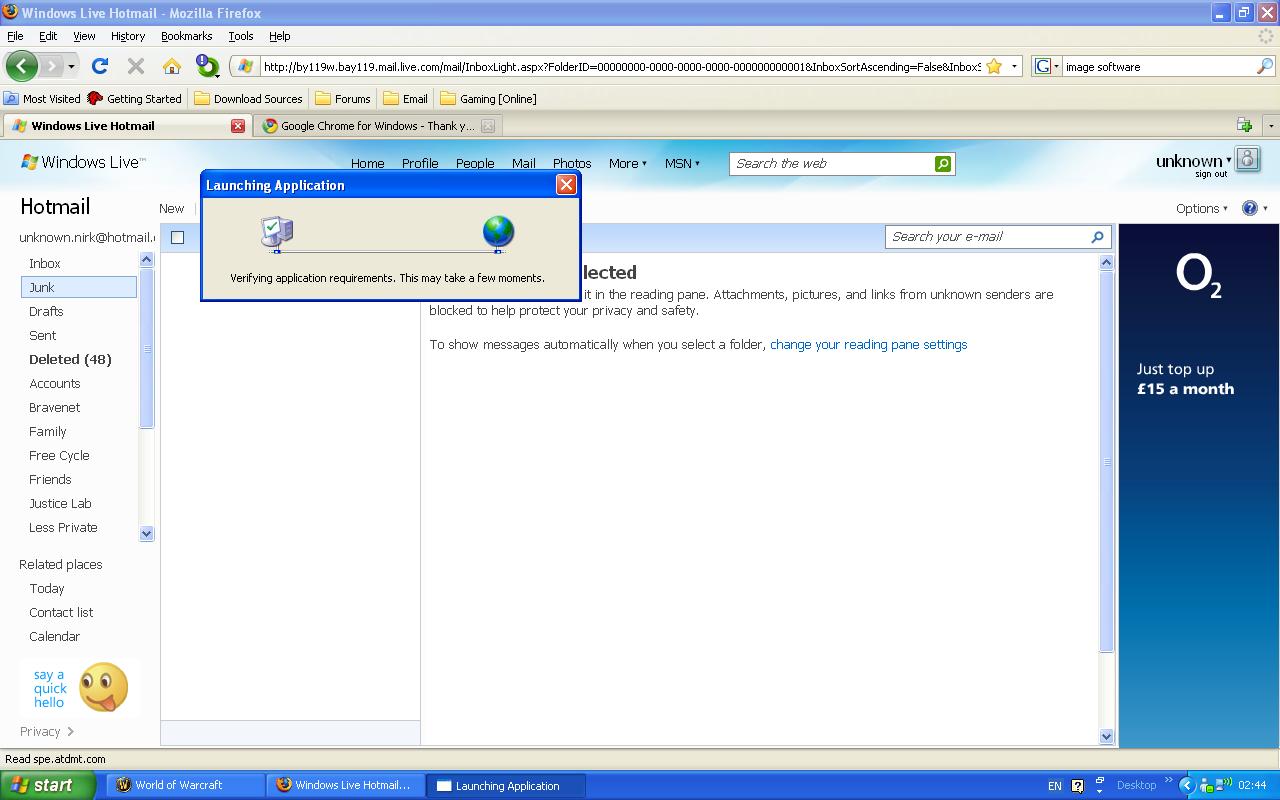Open the back/forward history dropdown arrow
Image resolution: width=1280 pixels, height=800 pixels.
71,66
